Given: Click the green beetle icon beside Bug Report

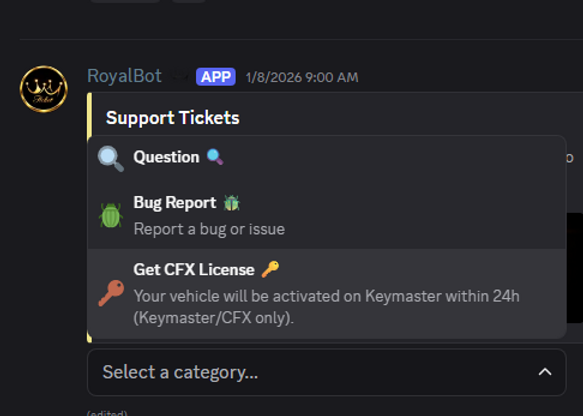Looking at the screenshot, I should tap(110, 215).
